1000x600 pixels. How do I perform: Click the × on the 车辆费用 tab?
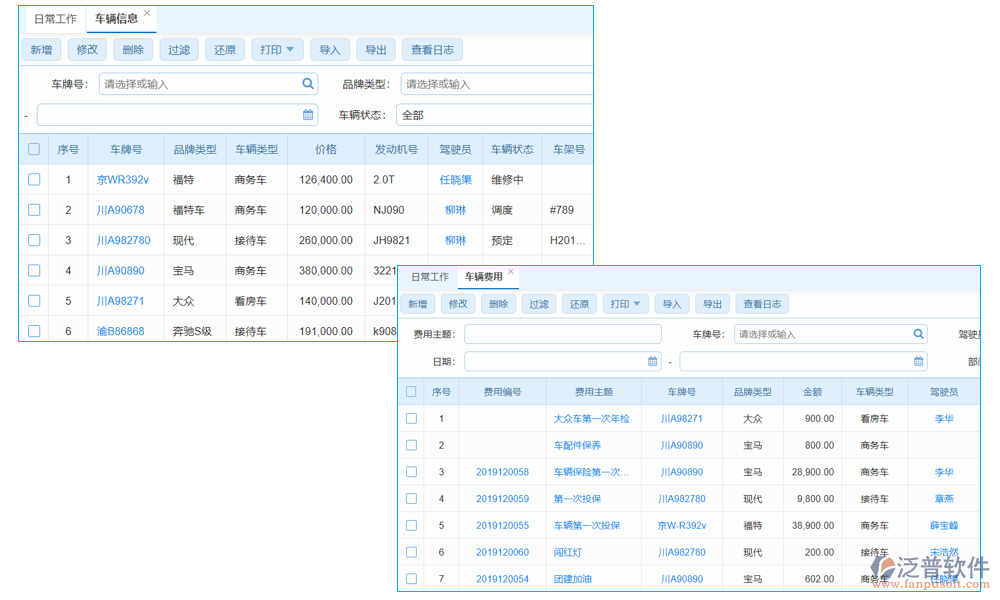(510, 271)
